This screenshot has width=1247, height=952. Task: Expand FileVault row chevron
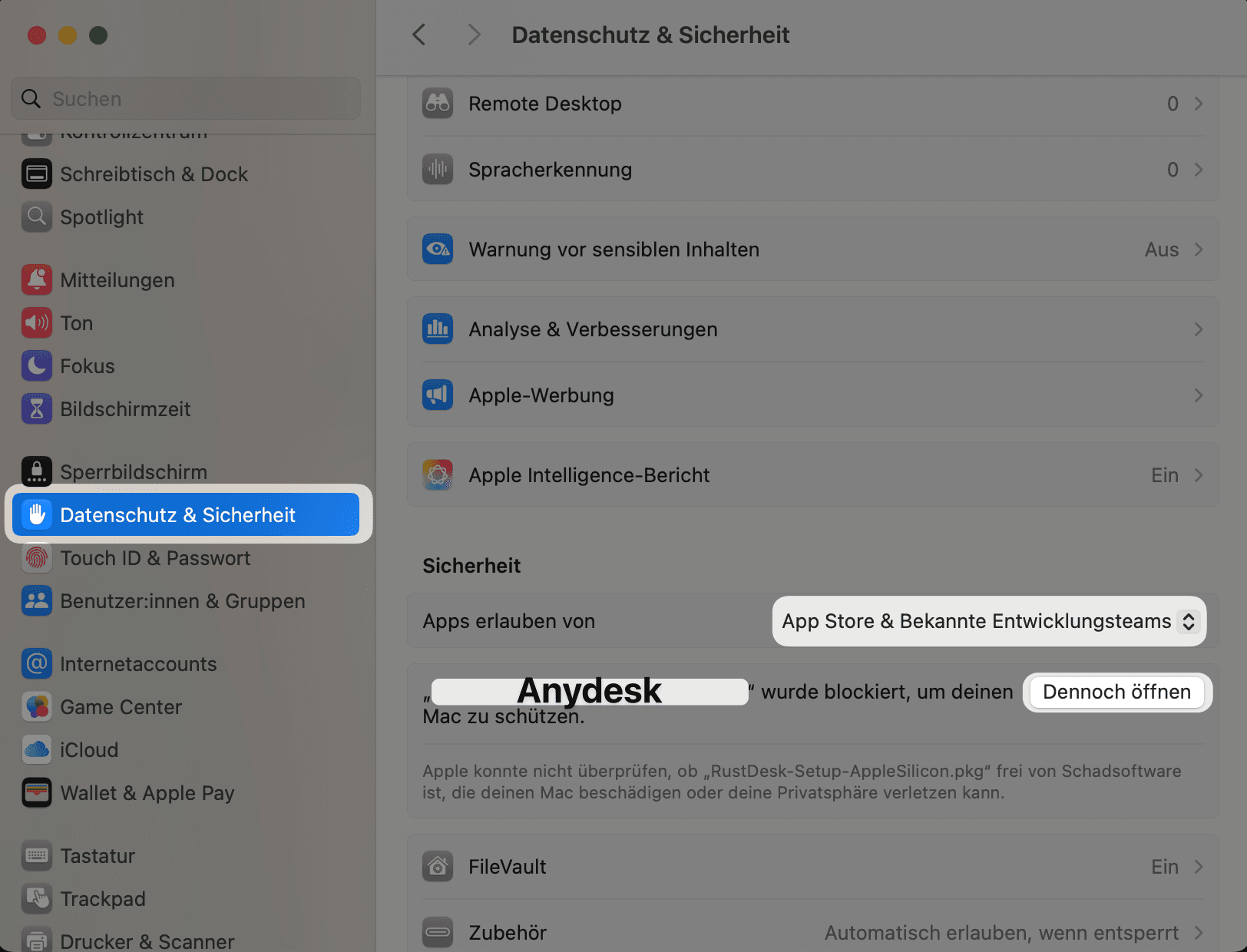[x=1199, y=867]
